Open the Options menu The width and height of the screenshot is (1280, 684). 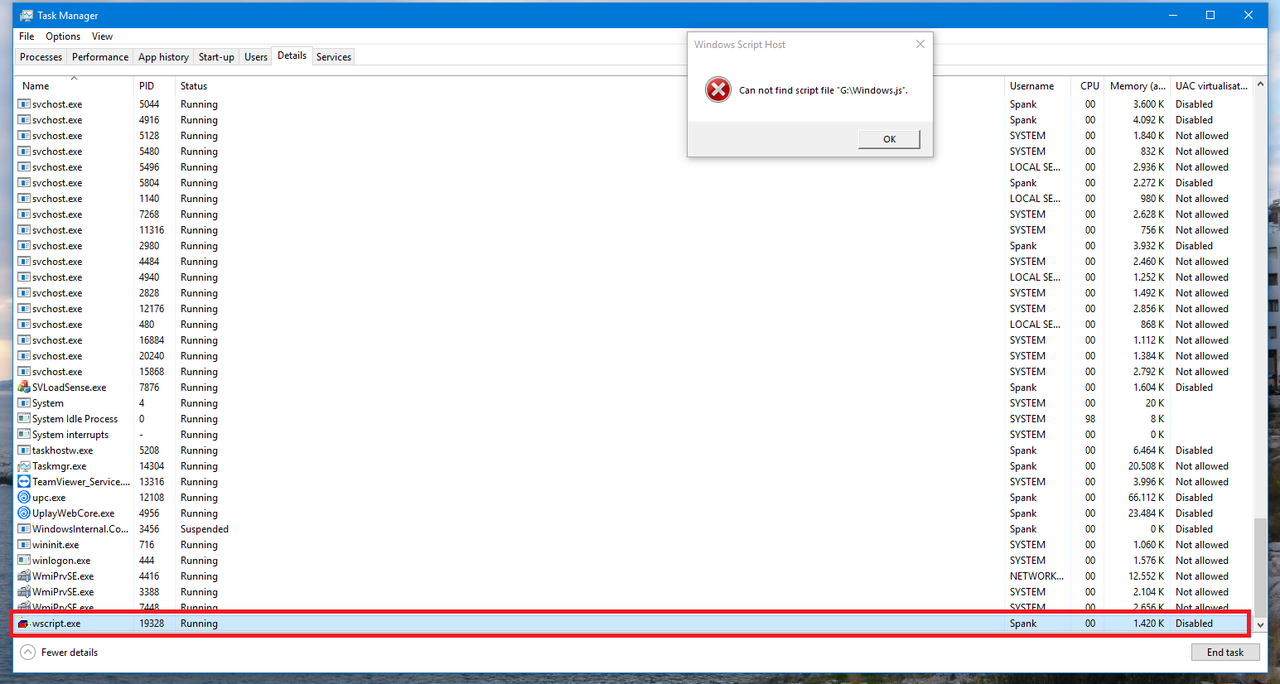pyautogui.click(x=63, y=36)
